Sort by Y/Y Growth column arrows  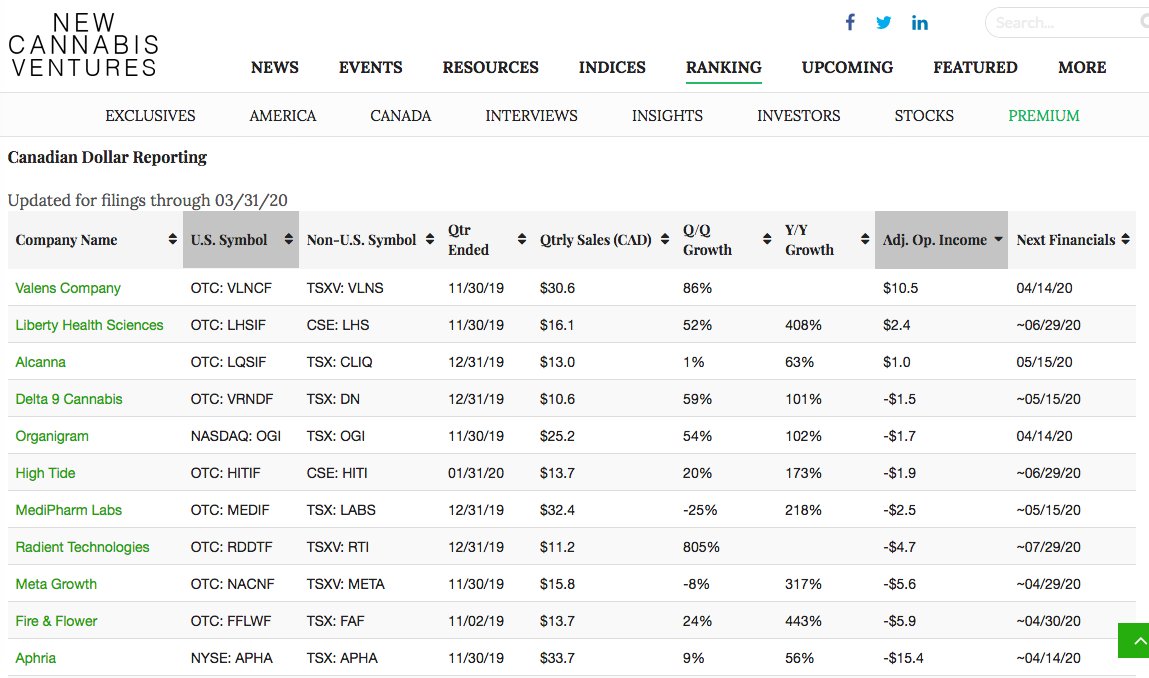click(x=865, y=239)
